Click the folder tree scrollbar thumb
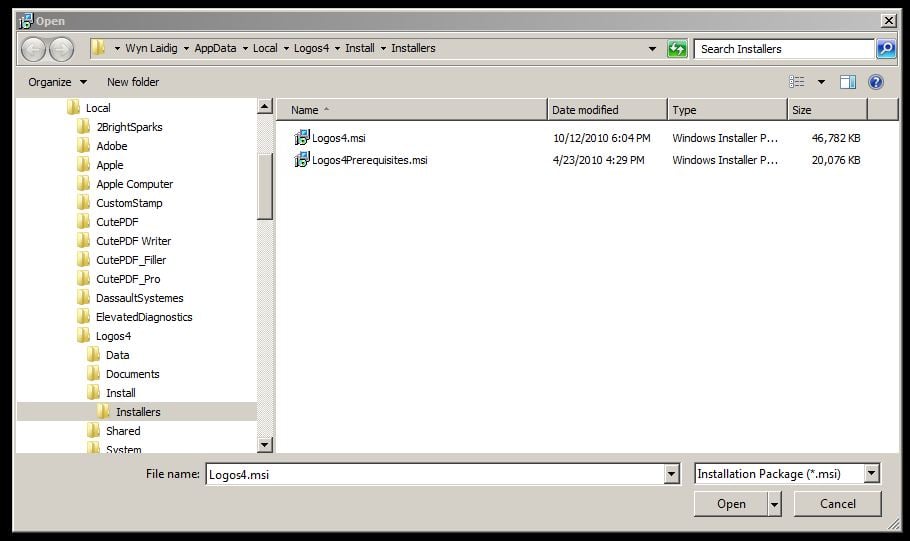The image size is (910, 541). pos(265,186)
